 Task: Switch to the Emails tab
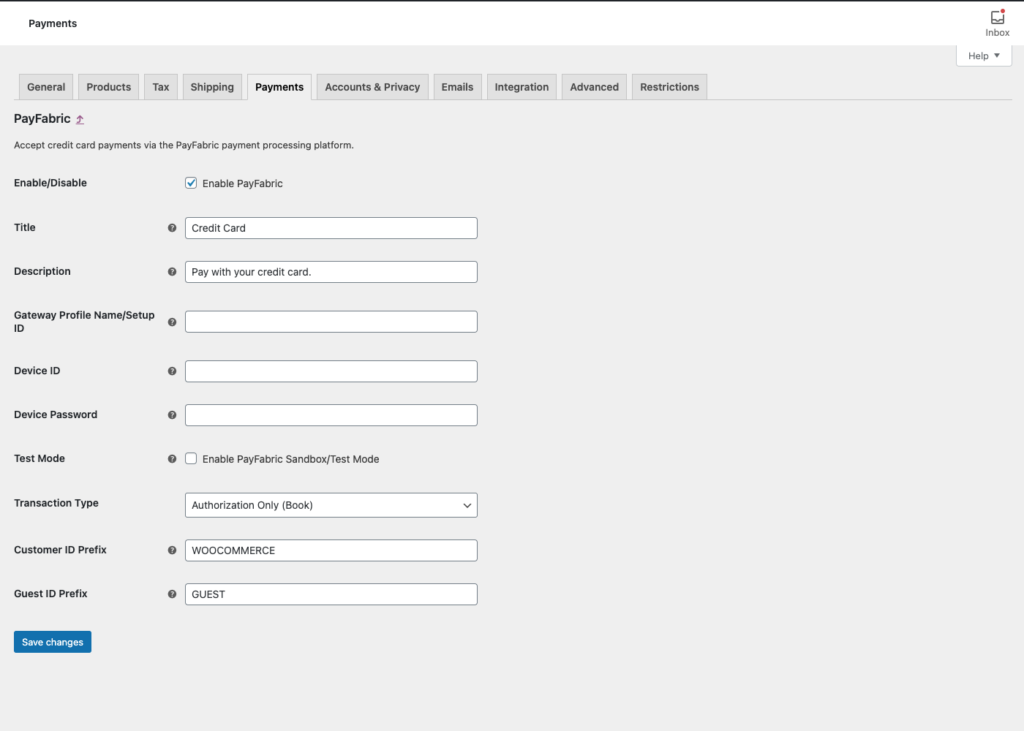tap(457, 87)
